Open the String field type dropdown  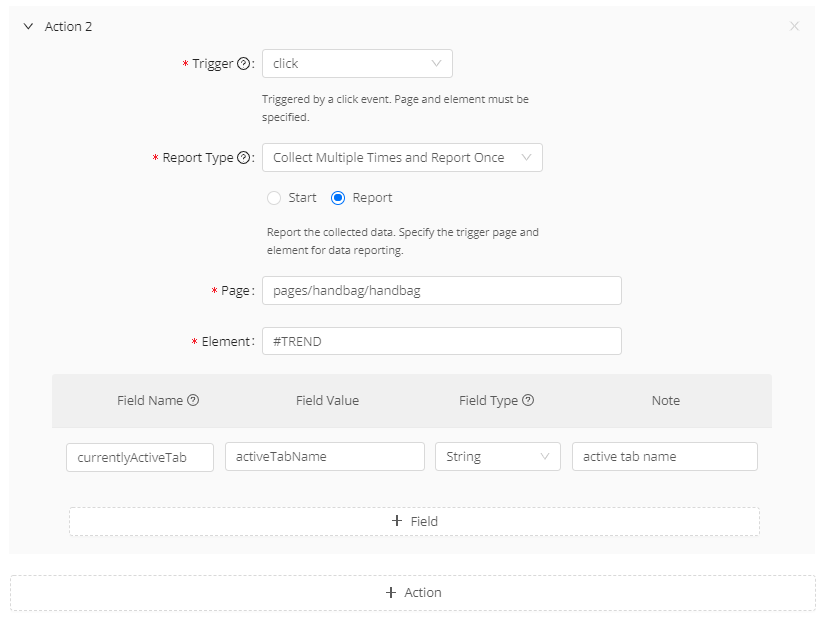point(497,457)
